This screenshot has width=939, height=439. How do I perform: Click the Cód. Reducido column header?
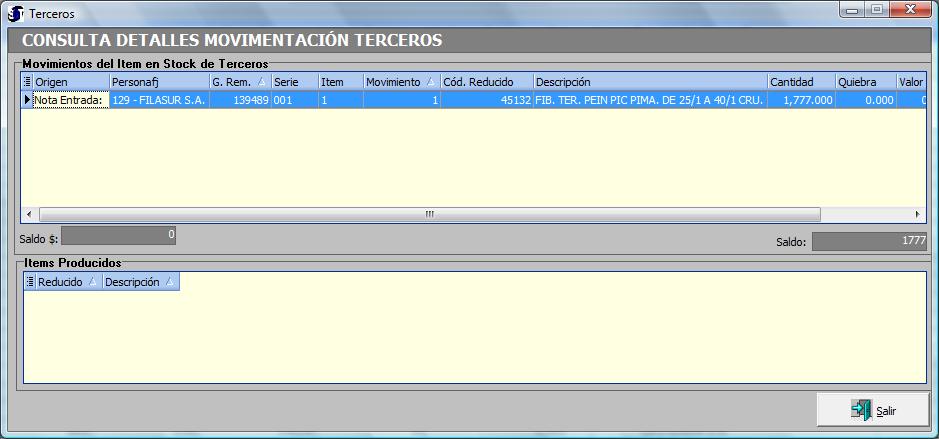[x=486, y=82]
